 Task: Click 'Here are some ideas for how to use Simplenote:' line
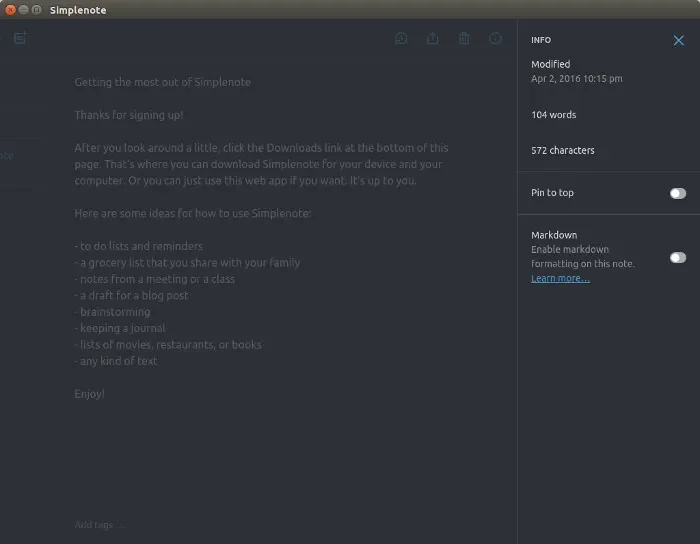193,213
